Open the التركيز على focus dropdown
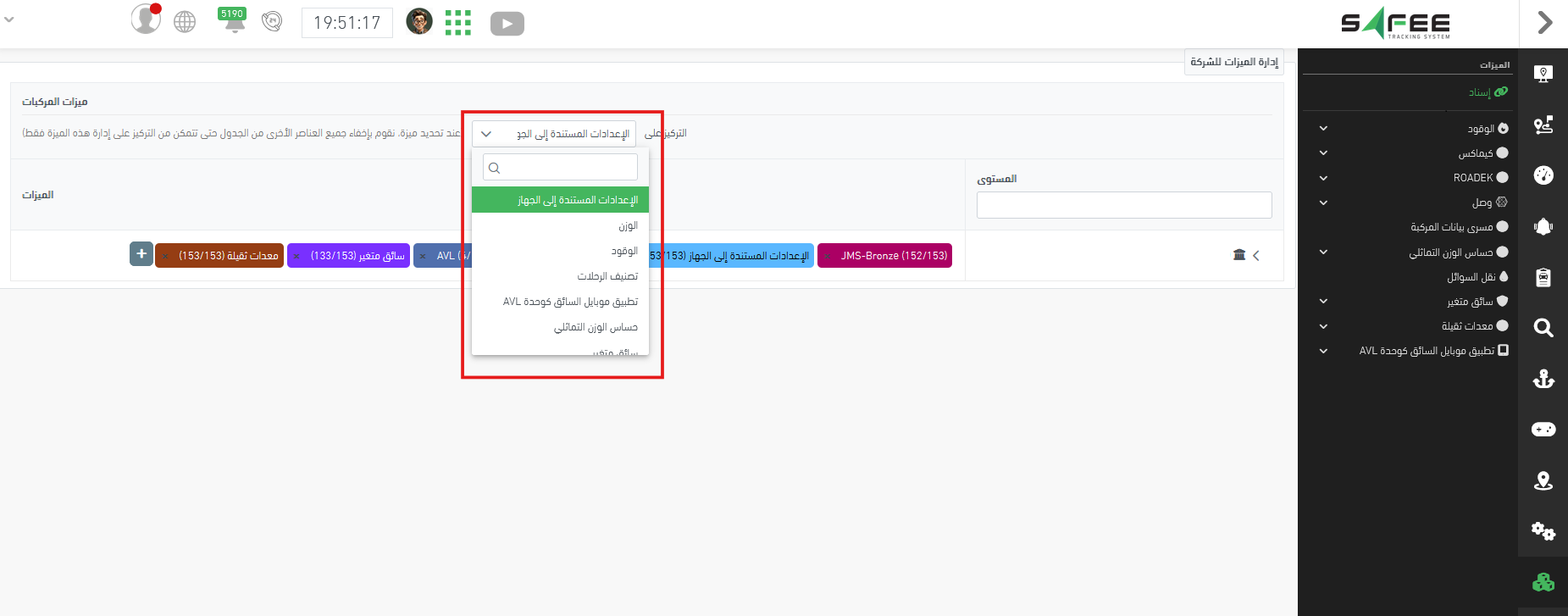This screenshot has width=1568, height=616. pos(554,134)
